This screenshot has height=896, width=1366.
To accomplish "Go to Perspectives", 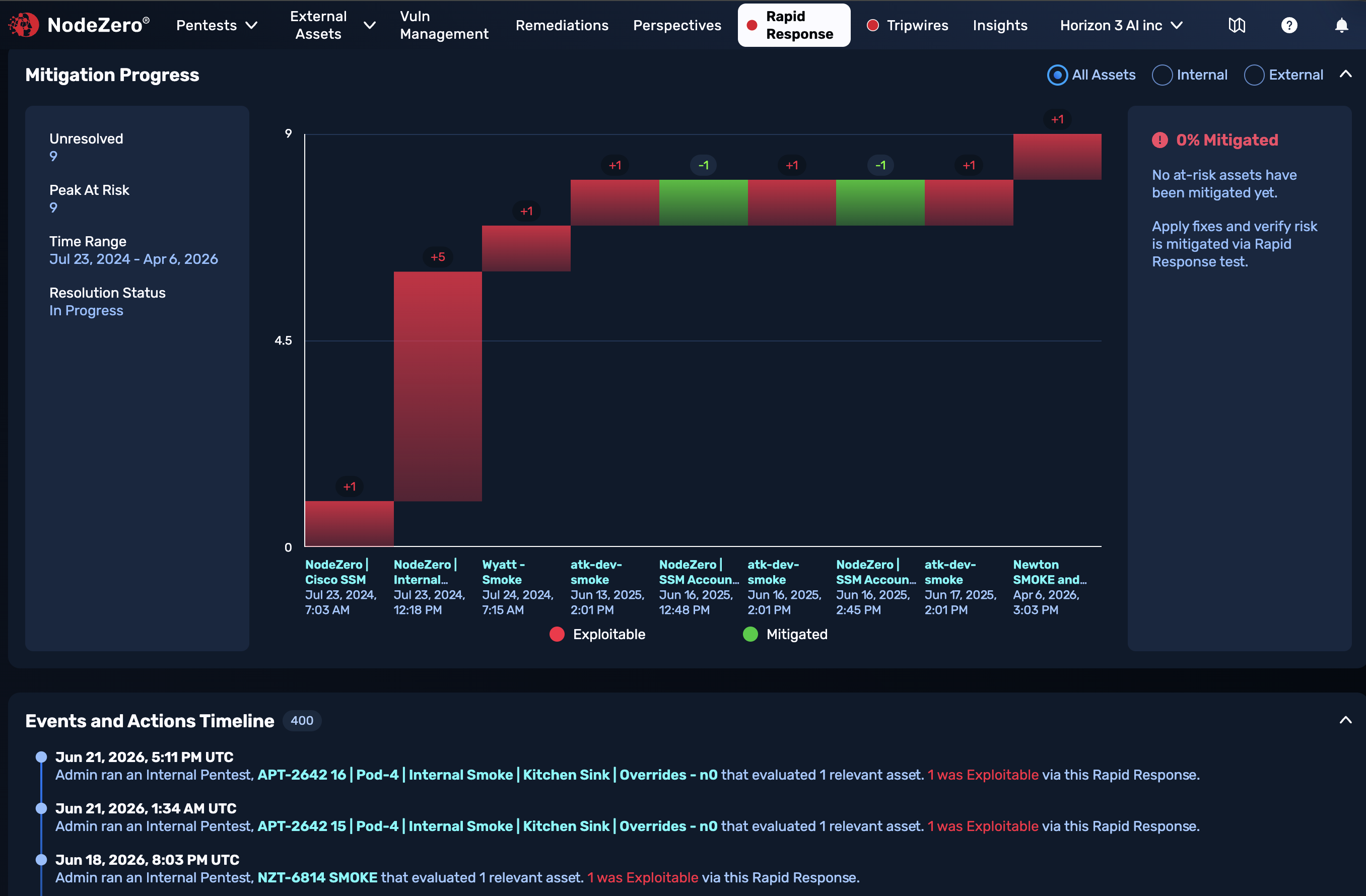I will point(676,25).
